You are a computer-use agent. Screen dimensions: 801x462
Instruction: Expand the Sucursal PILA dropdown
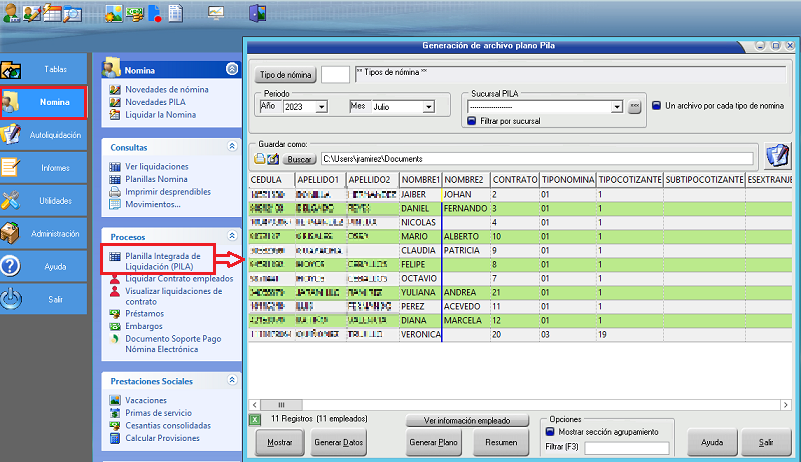(617, 106)
